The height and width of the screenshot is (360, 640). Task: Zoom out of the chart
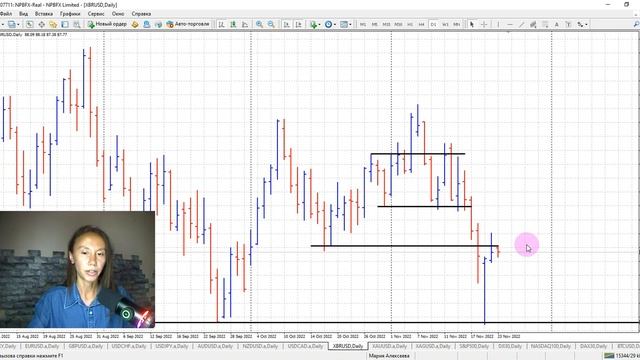(x=271, y=24)
